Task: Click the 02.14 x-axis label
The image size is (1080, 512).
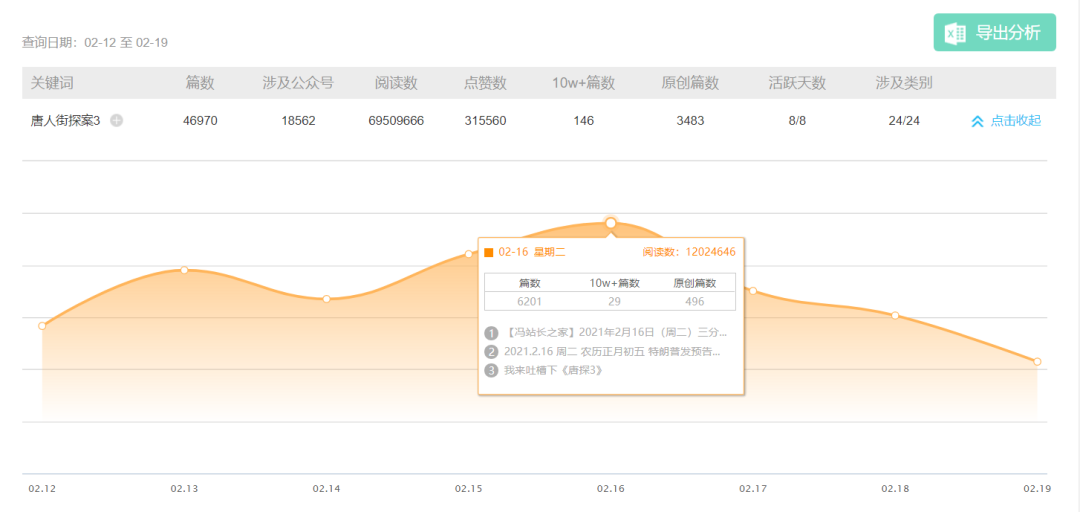Action: click(x=326, y=489)
